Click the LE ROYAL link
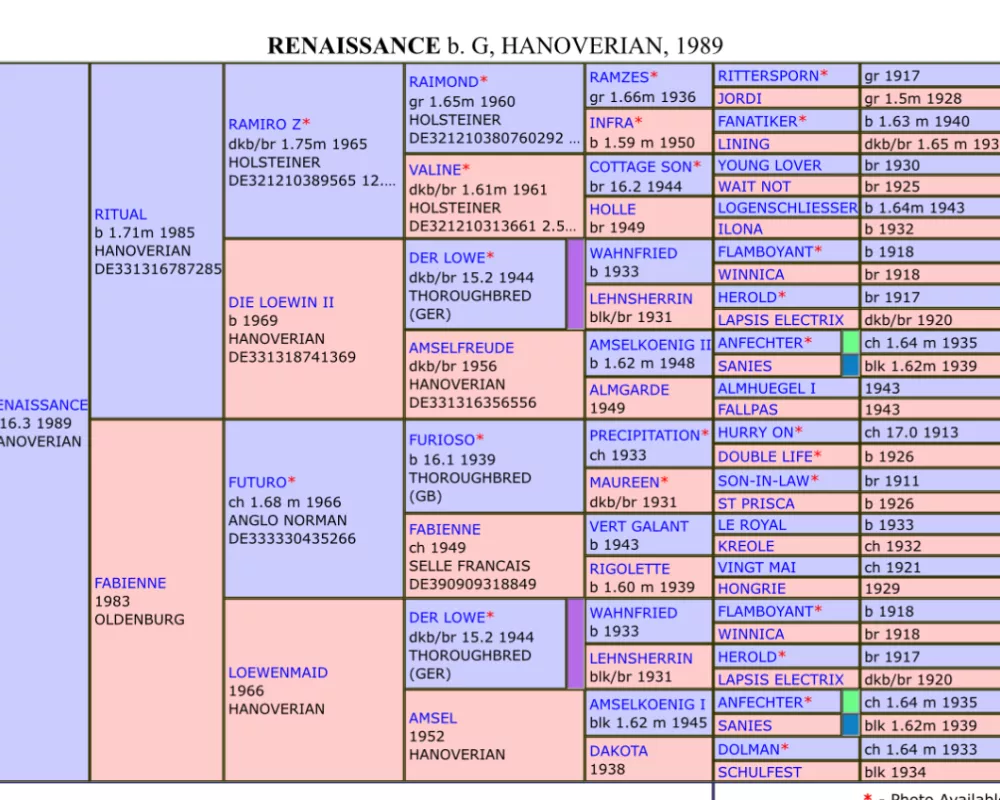This screenshot has height=800, width=1000. [x=751, y=525]
